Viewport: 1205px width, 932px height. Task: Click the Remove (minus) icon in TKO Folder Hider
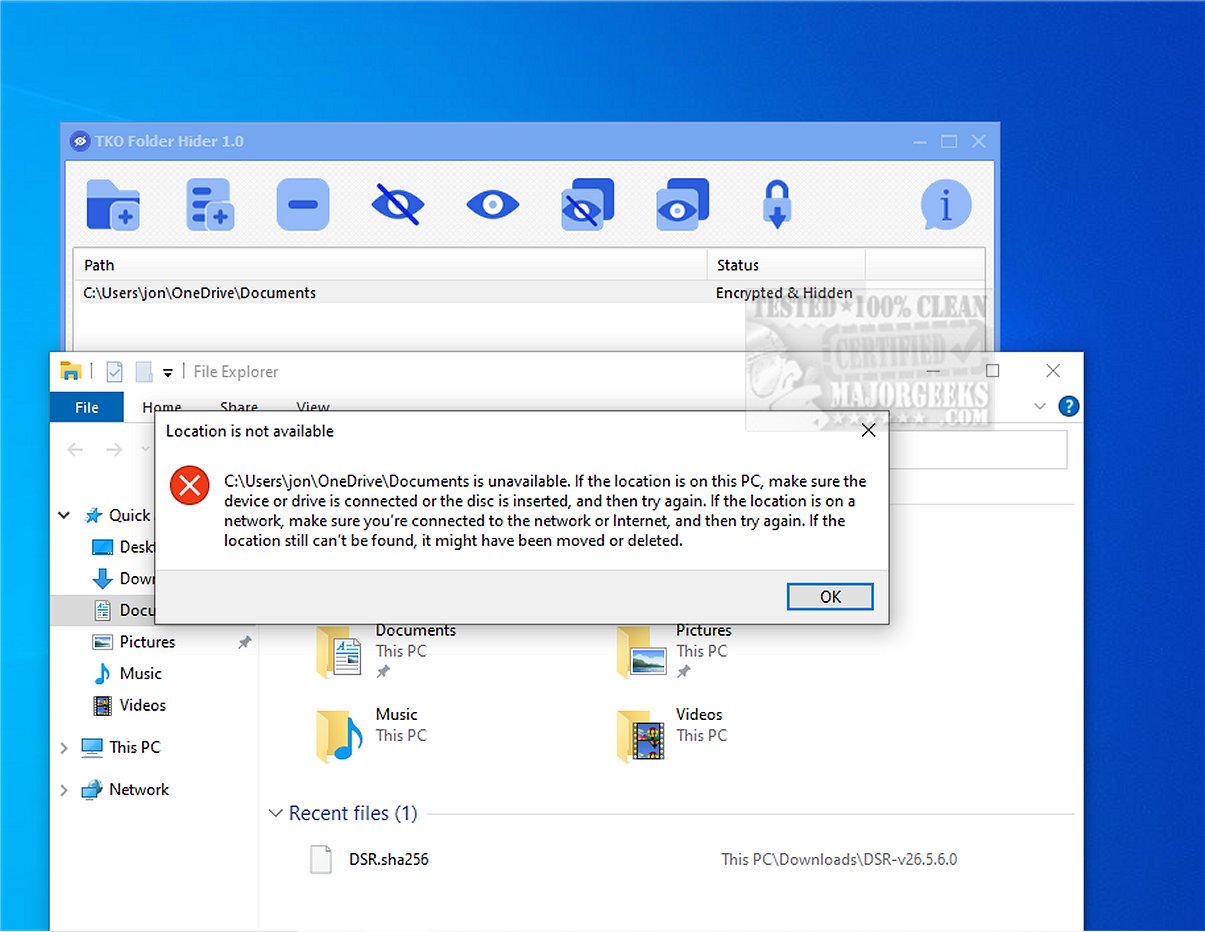coord(302,205)
